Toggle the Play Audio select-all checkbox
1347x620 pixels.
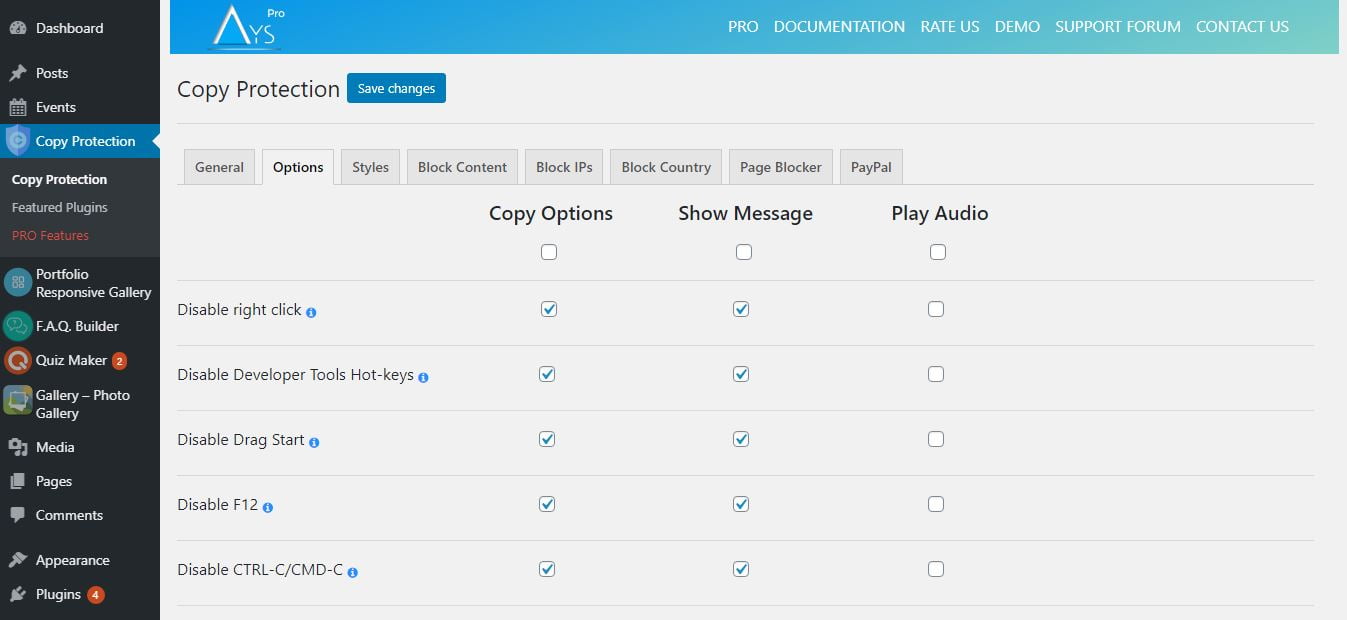click(x=937, y=252)
